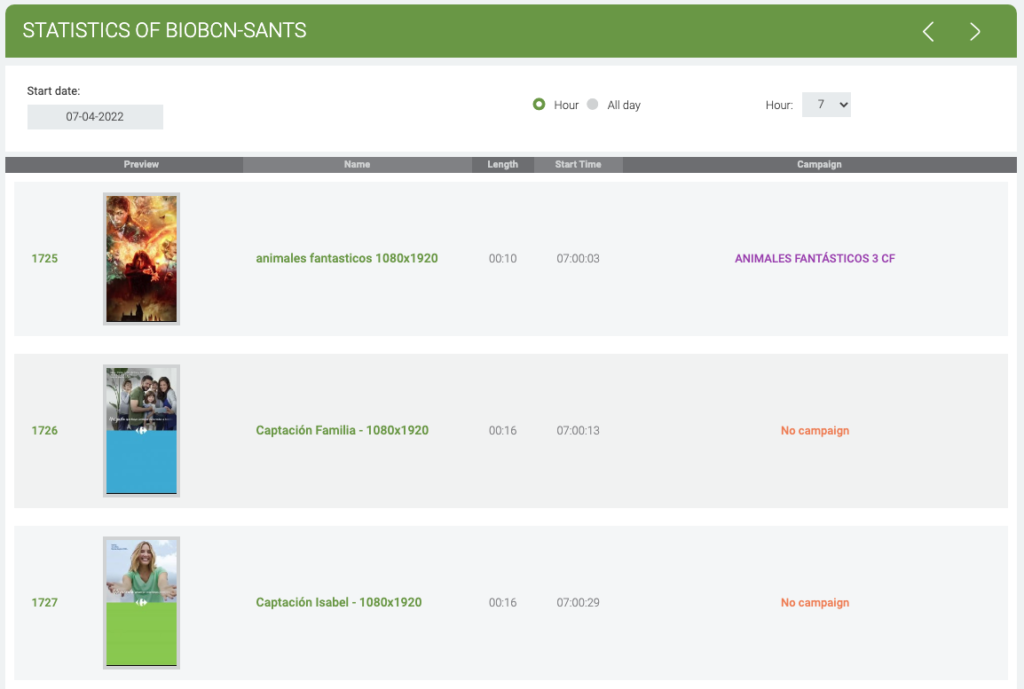This screenshot has width=1024, height=689.
Task: Click row ID 1725
Action: (45, 259)
